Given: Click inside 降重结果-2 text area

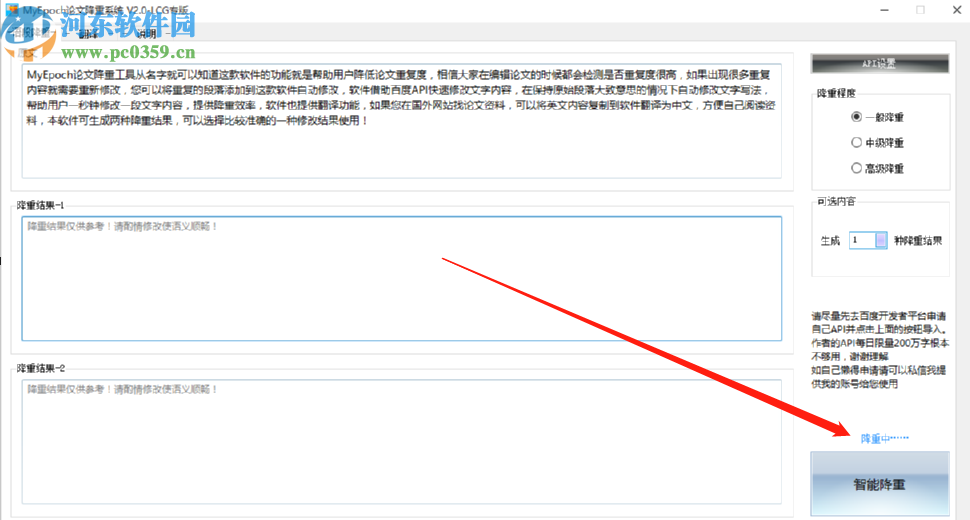Looking at the screenshot, I should 401,441.
